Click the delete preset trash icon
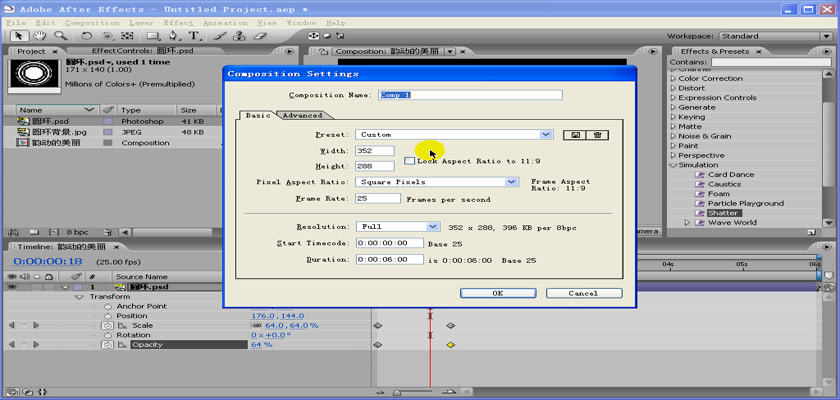The width and height of the screenshot is (840, 400). [x=597, y=135]
